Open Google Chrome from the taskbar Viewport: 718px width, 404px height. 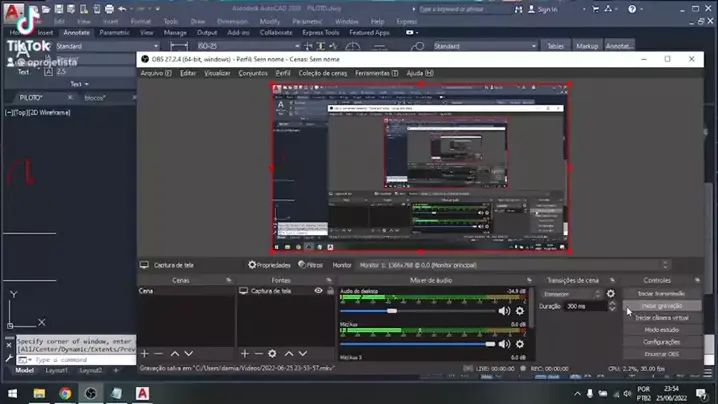(65, 393)
